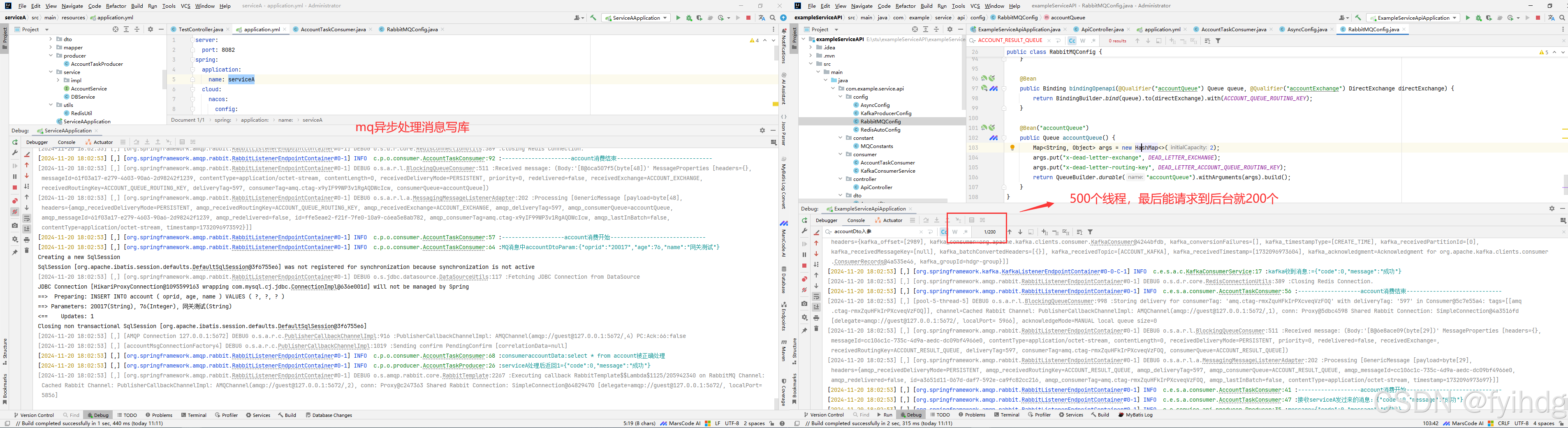Expand the impl folder in serviceA tree
Viewport: 1568px width, 428px height.
[x=58, y=80]
